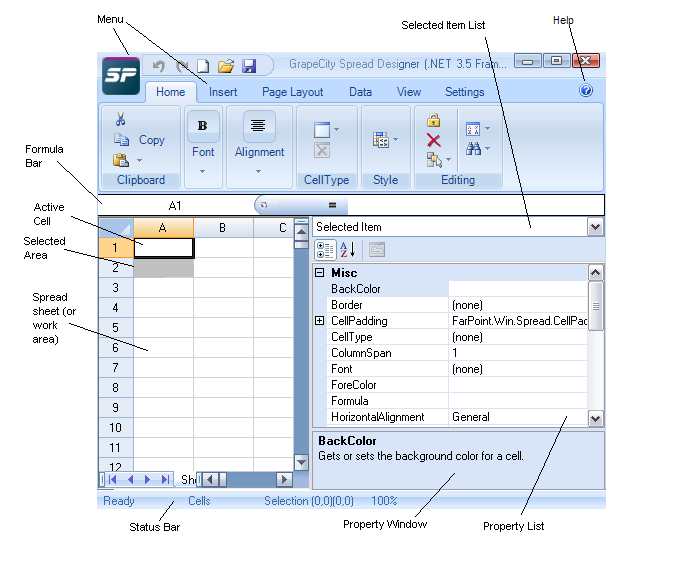The height and width of the screenshot is (572, 678).
Task: Open the Paste dropdown arrow
Action: pos(139,160)
